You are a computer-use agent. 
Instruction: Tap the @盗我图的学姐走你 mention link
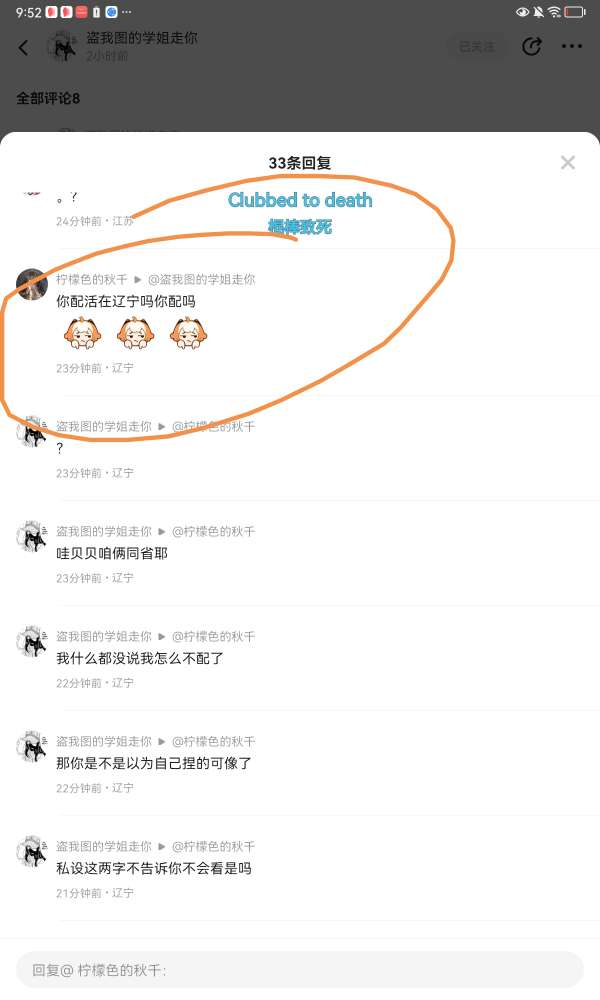coord(201,279)
